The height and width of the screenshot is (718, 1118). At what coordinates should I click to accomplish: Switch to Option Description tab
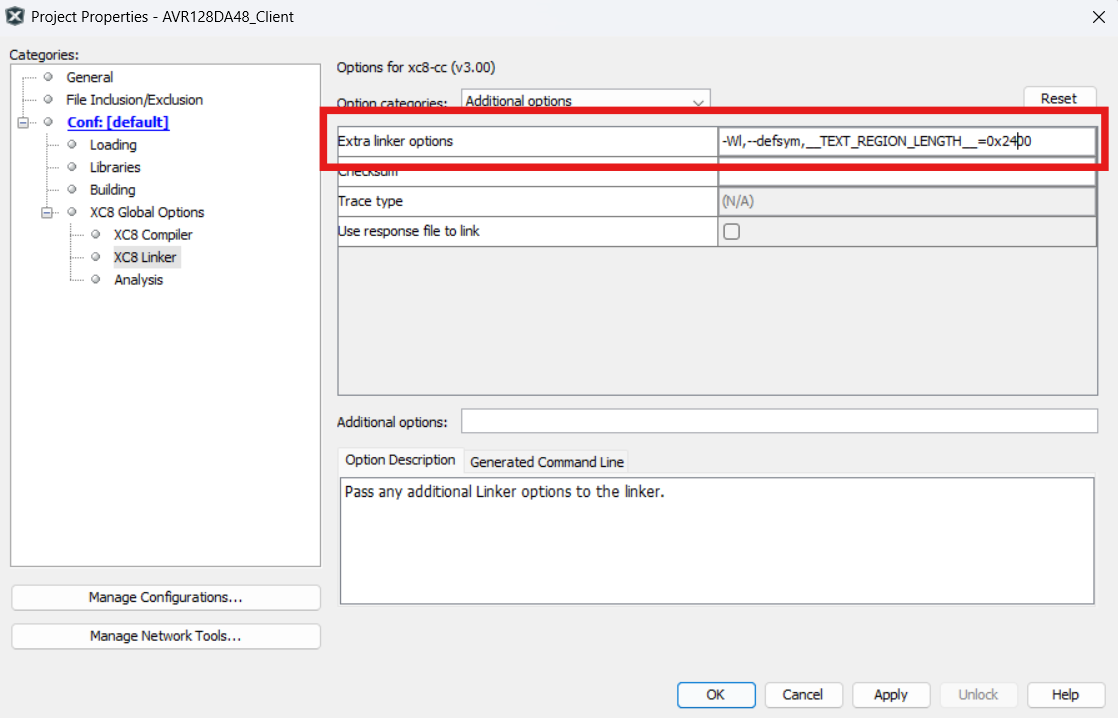pyautogui.click(x=400, y=460)
